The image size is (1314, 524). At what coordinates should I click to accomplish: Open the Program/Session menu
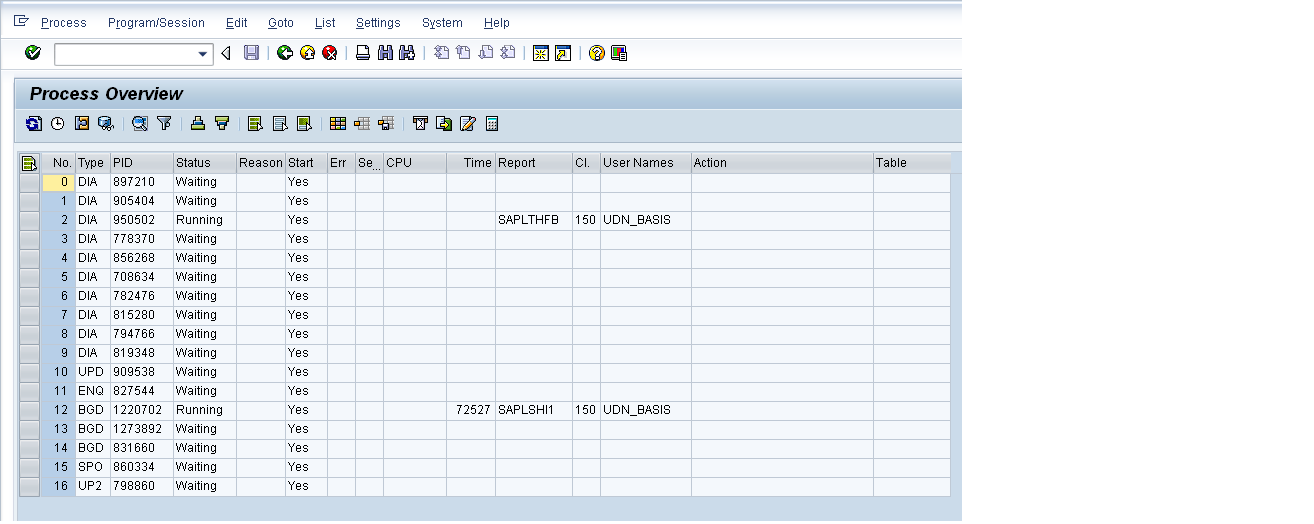[x=156, y=22]
